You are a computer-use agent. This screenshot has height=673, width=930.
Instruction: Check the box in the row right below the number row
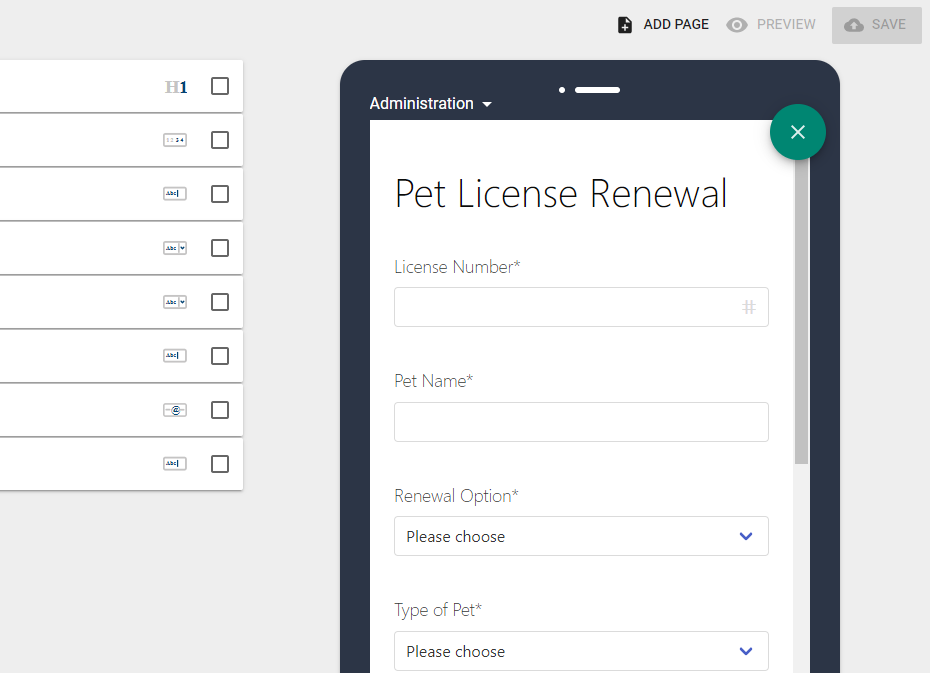(220, 194)
